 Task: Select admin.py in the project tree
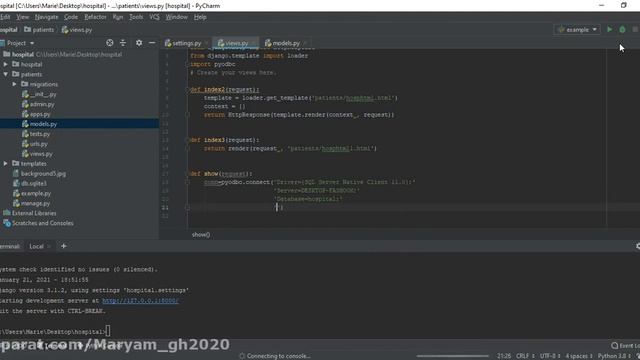[x=38, y=104]
